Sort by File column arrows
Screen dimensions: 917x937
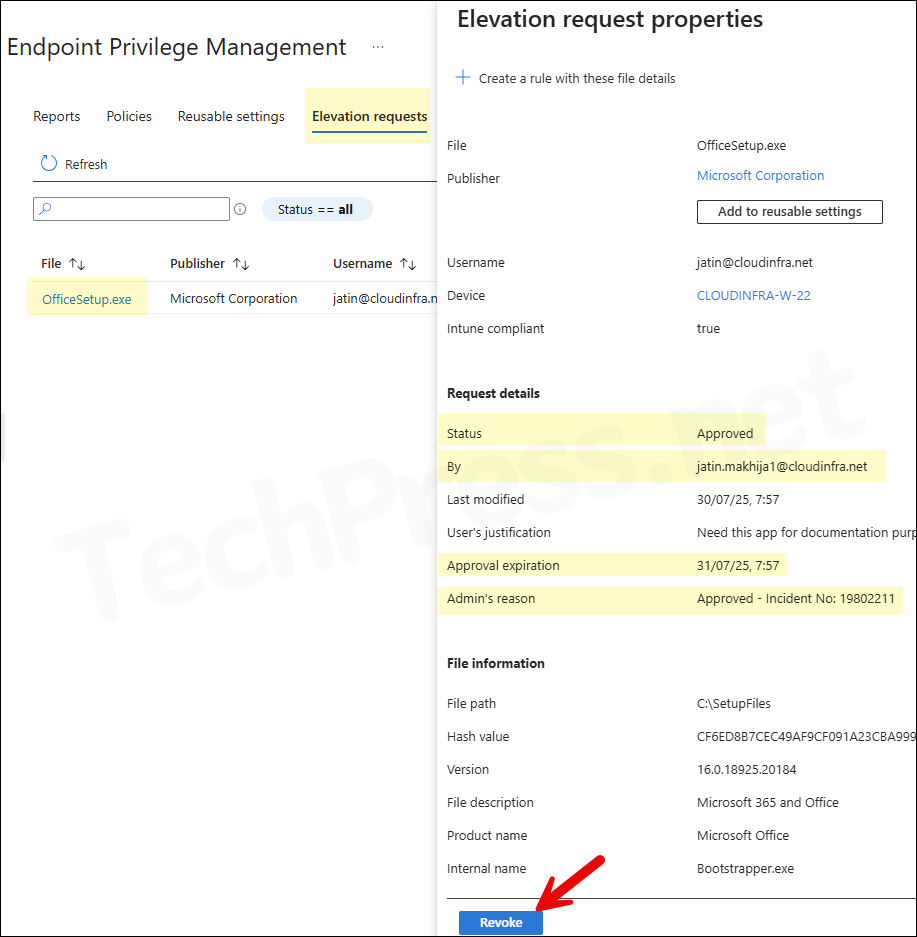[x=77, y=264]
